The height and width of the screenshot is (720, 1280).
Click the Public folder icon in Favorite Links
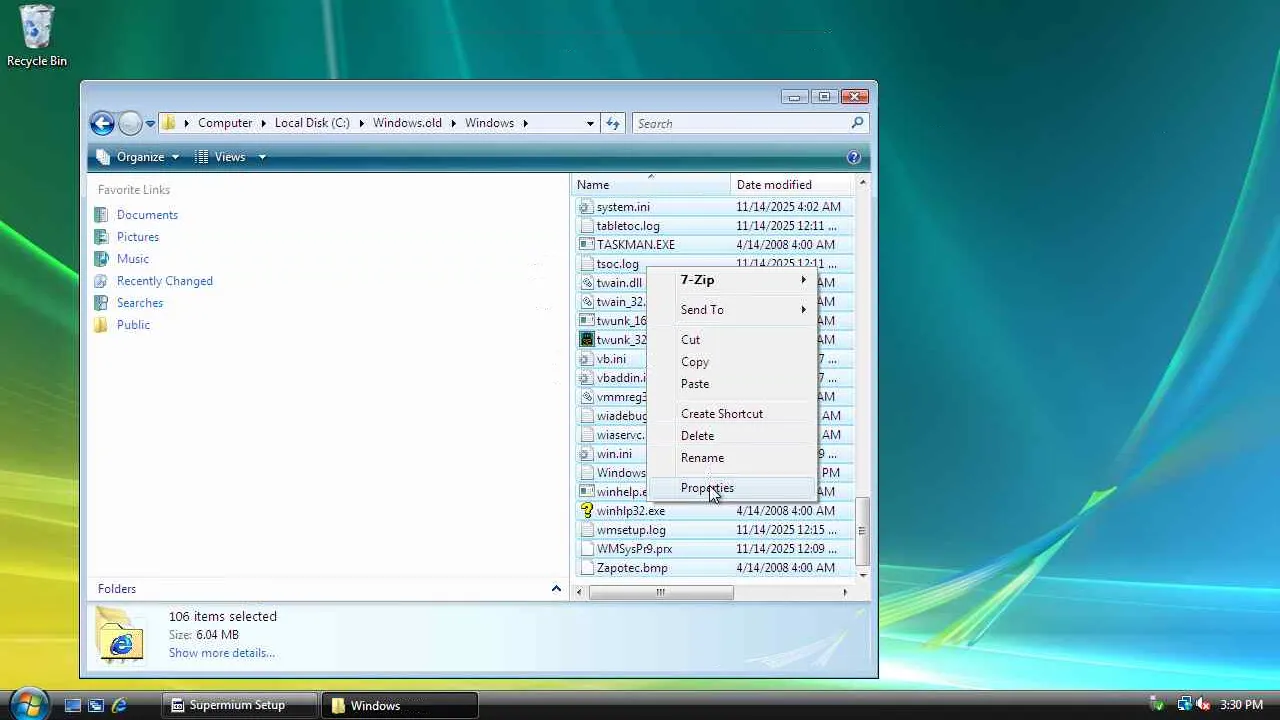click(100, 325)
